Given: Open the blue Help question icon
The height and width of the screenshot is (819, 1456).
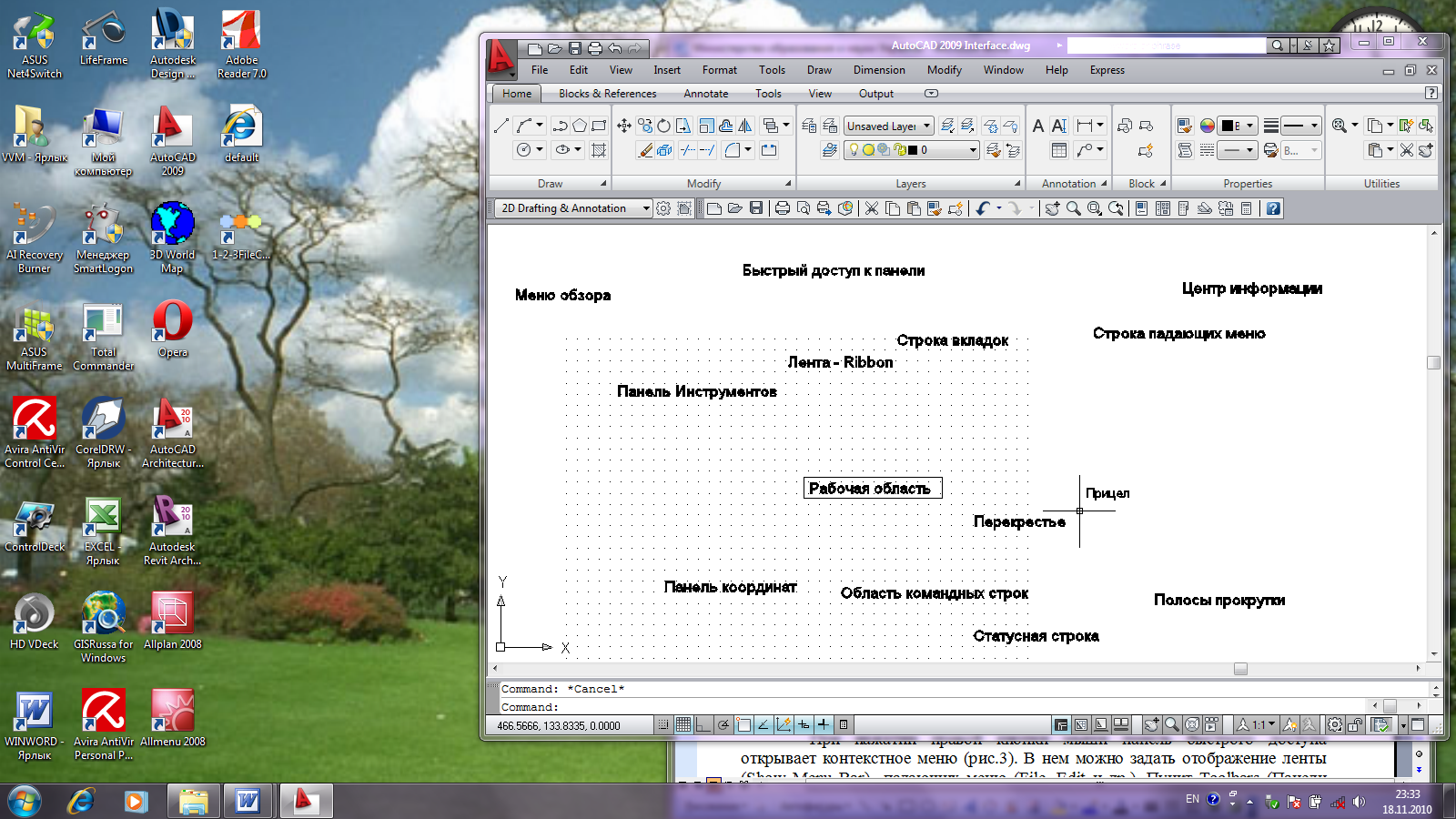Looking at the screenshot, I should [1273, 208].
